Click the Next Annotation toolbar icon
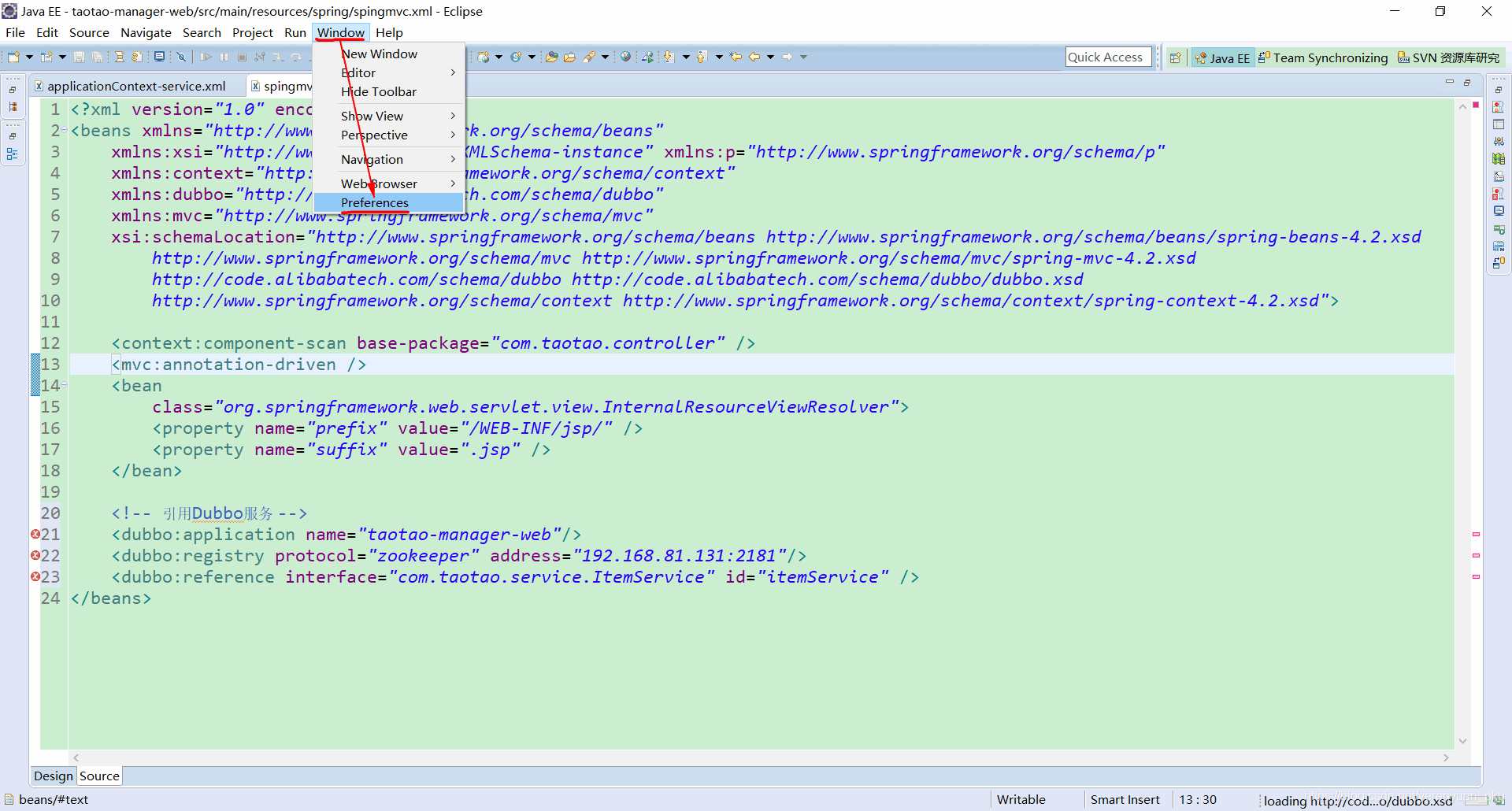Screen dimensions: 1512x811 pyautogui.click(x=669, y=57)
